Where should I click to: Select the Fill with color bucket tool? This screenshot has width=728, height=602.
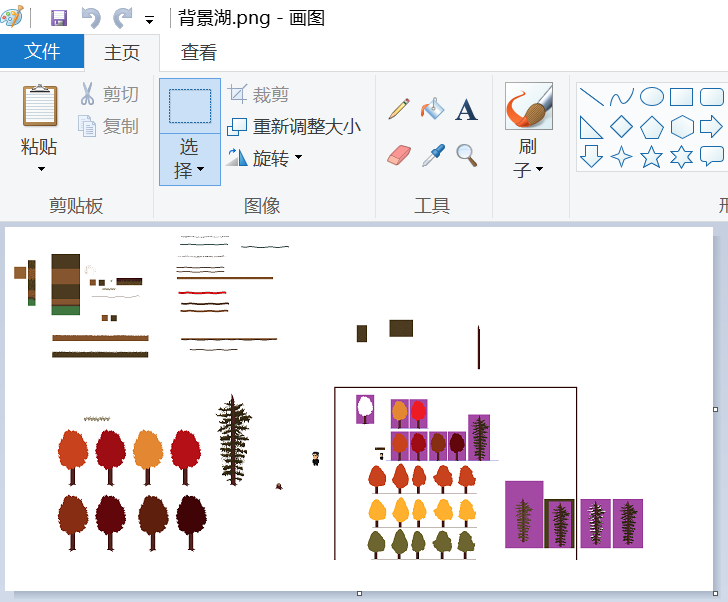433,109
